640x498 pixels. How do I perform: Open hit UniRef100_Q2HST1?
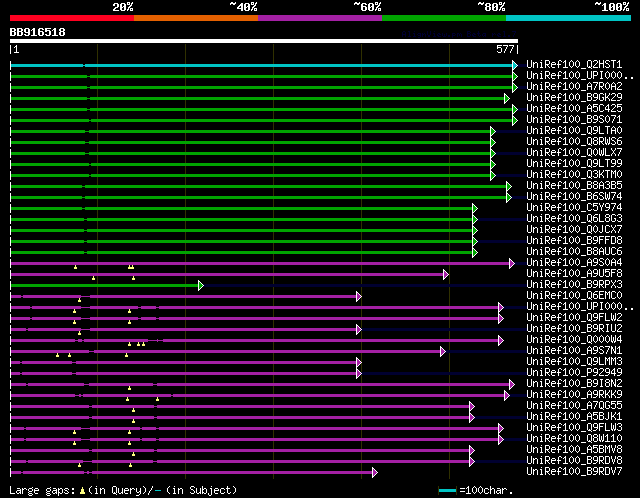click(x=574, y=64)
